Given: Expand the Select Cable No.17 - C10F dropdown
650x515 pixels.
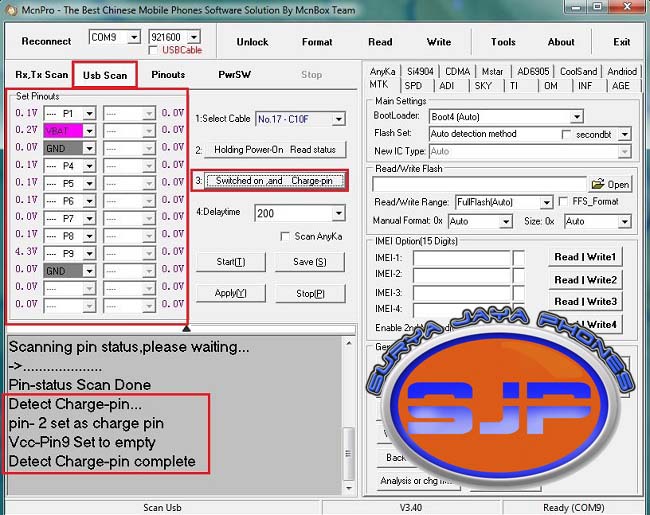Looking at the screenshot, I should point(339,119).
